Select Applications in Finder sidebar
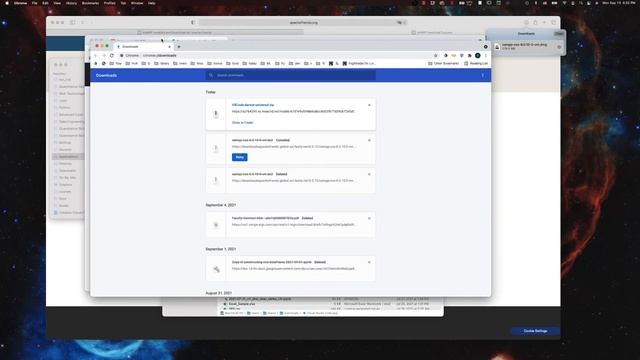Image resolution: width=640 pixels, height=360 pixels. point(68,156)
